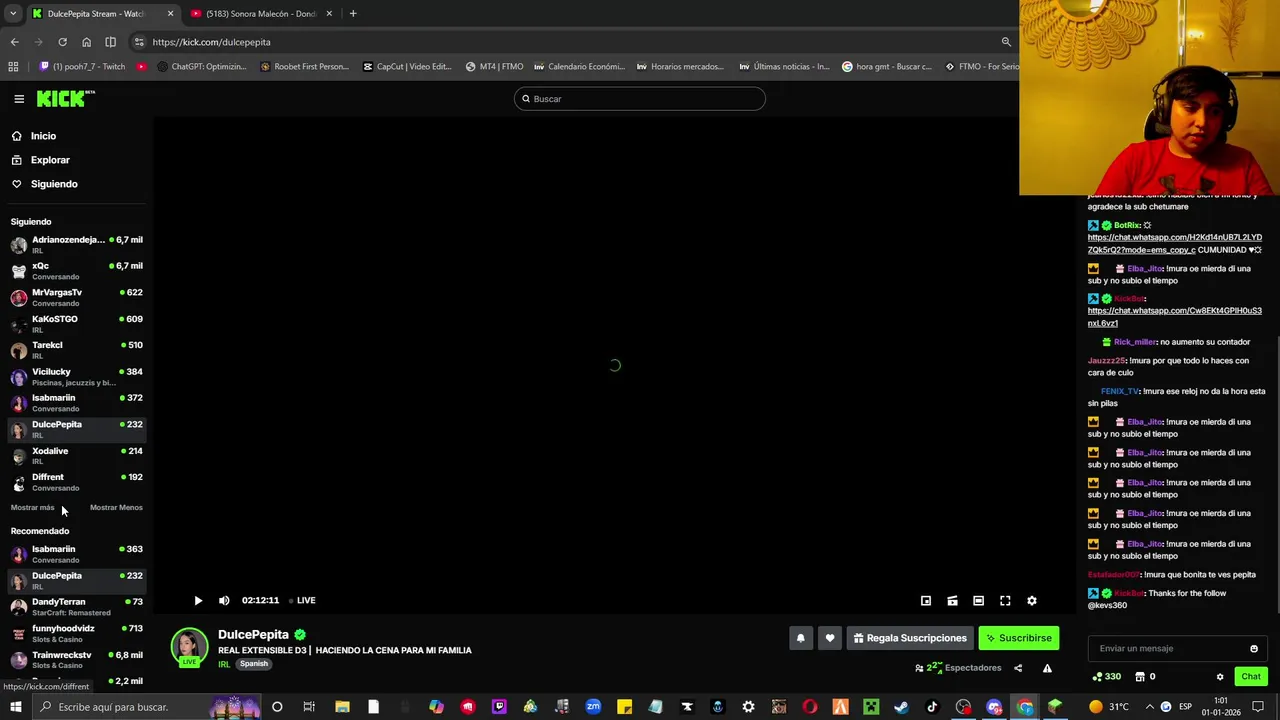This screenshot has width=1280, height=720.
Task: Open KickBot WhatsApp link in chat
Action: coord(1174,317)
